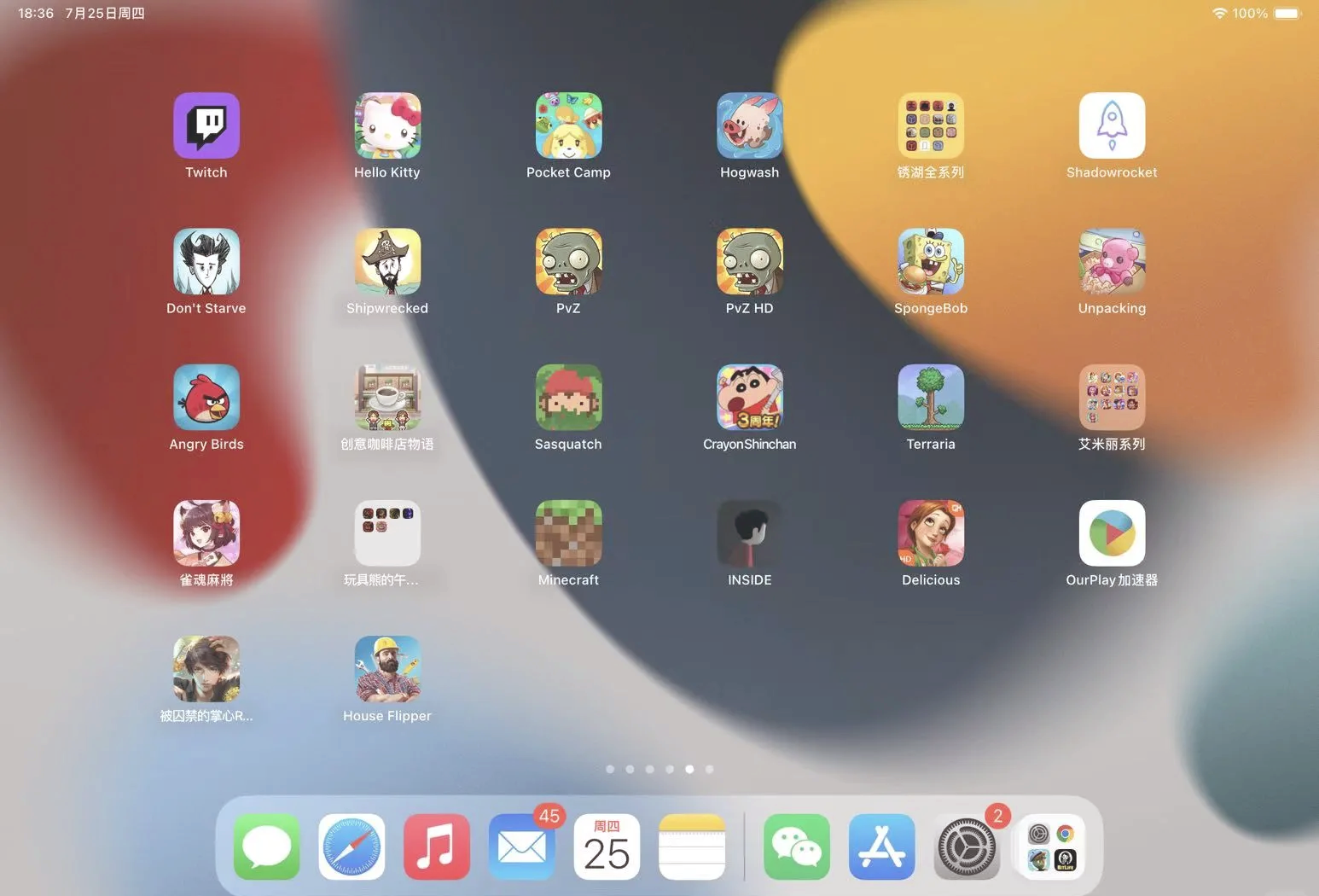Open Messages in the dock

coord(266,847)
